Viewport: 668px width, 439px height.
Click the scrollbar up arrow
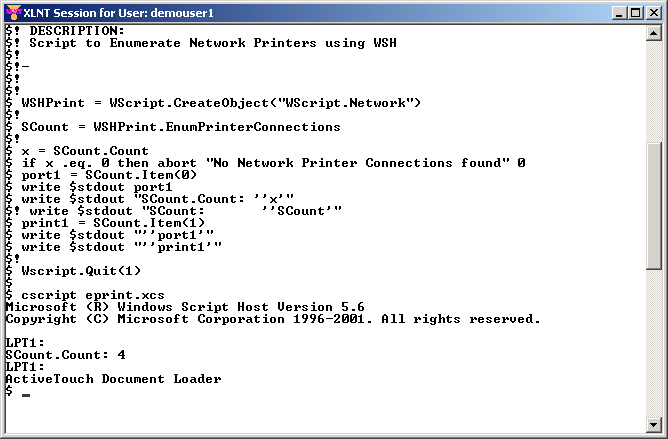click(x=654, y=33)
